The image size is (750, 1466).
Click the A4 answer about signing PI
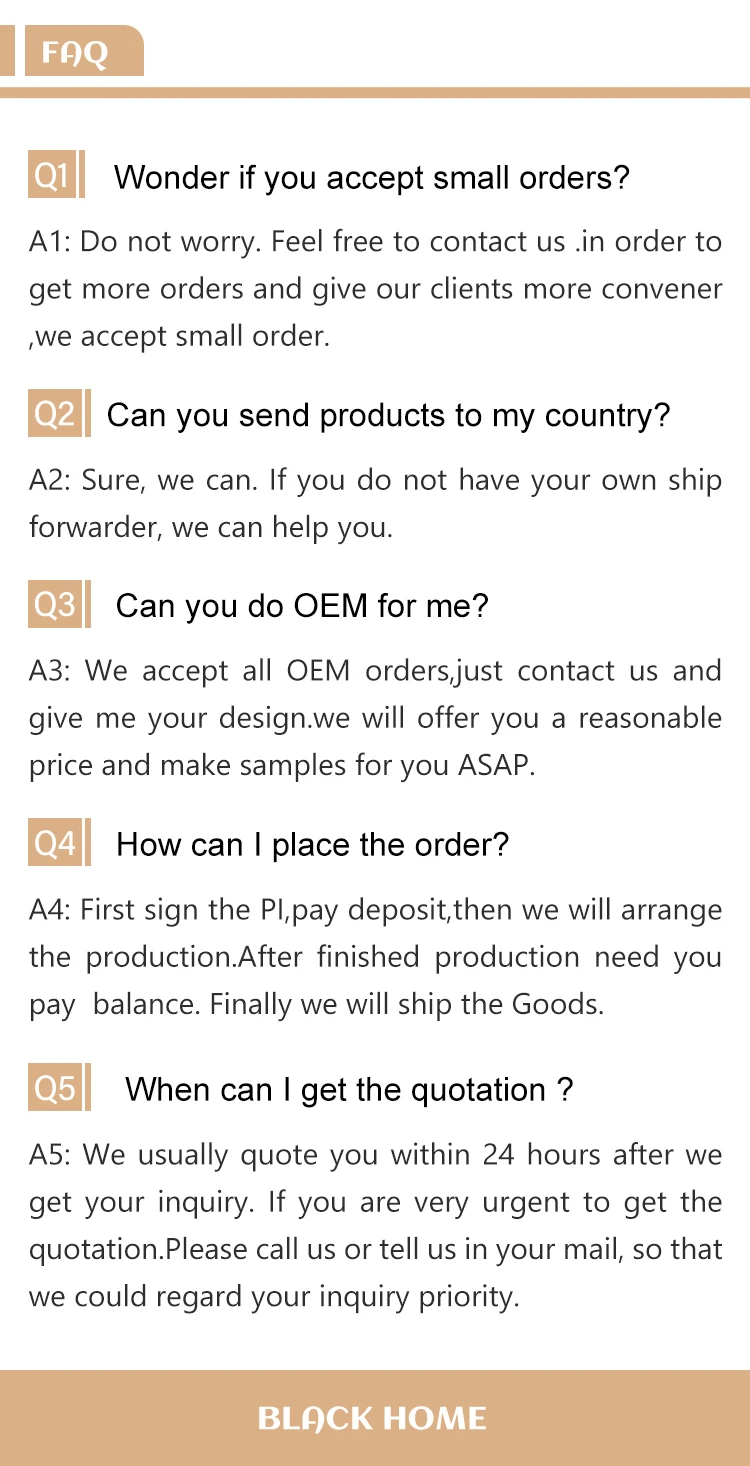[x=375, y=957]
